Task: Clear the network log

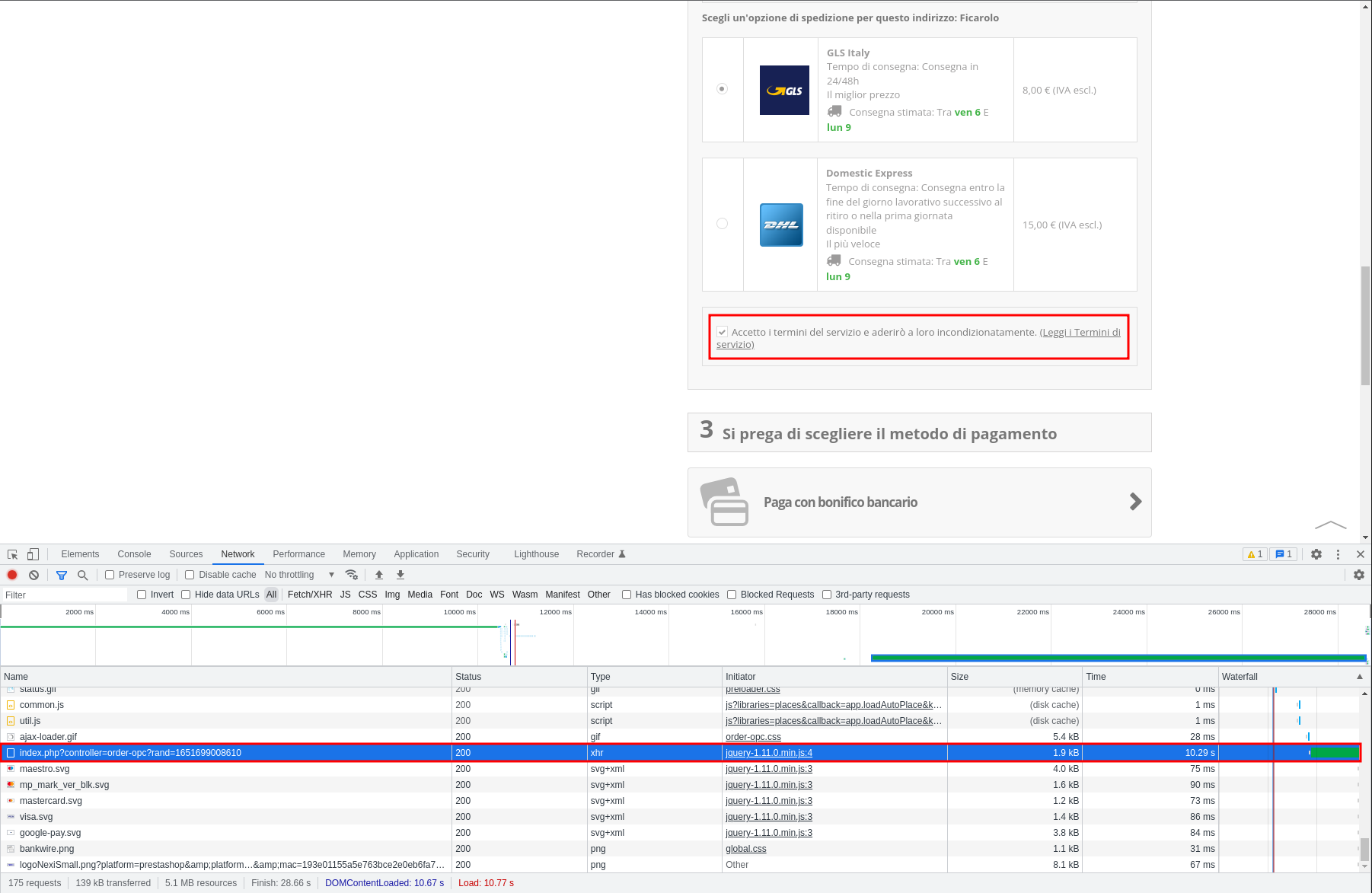Action: (34, 575)
